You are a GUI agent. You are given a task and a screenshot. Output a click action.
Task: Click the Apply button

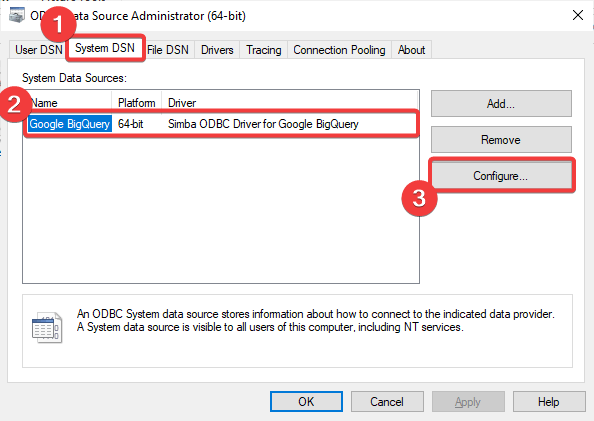tap(468, 401)
